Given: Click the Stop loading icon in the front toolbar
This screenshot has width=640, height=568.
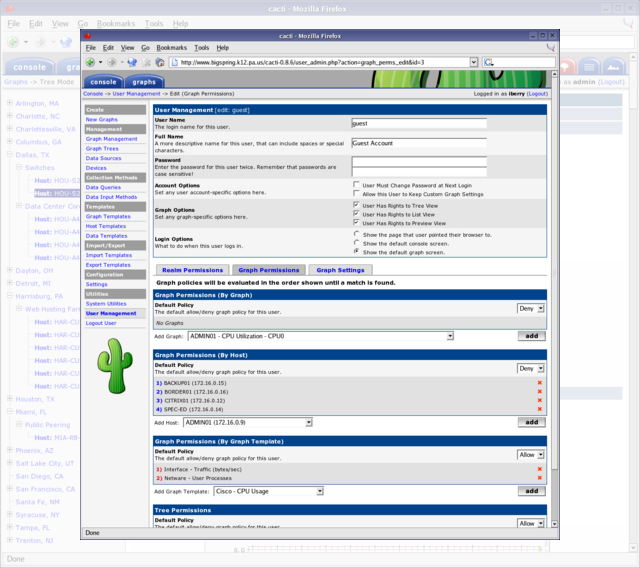Looking at the screenshot, I should pyautogui.click(x=147, y=62).
